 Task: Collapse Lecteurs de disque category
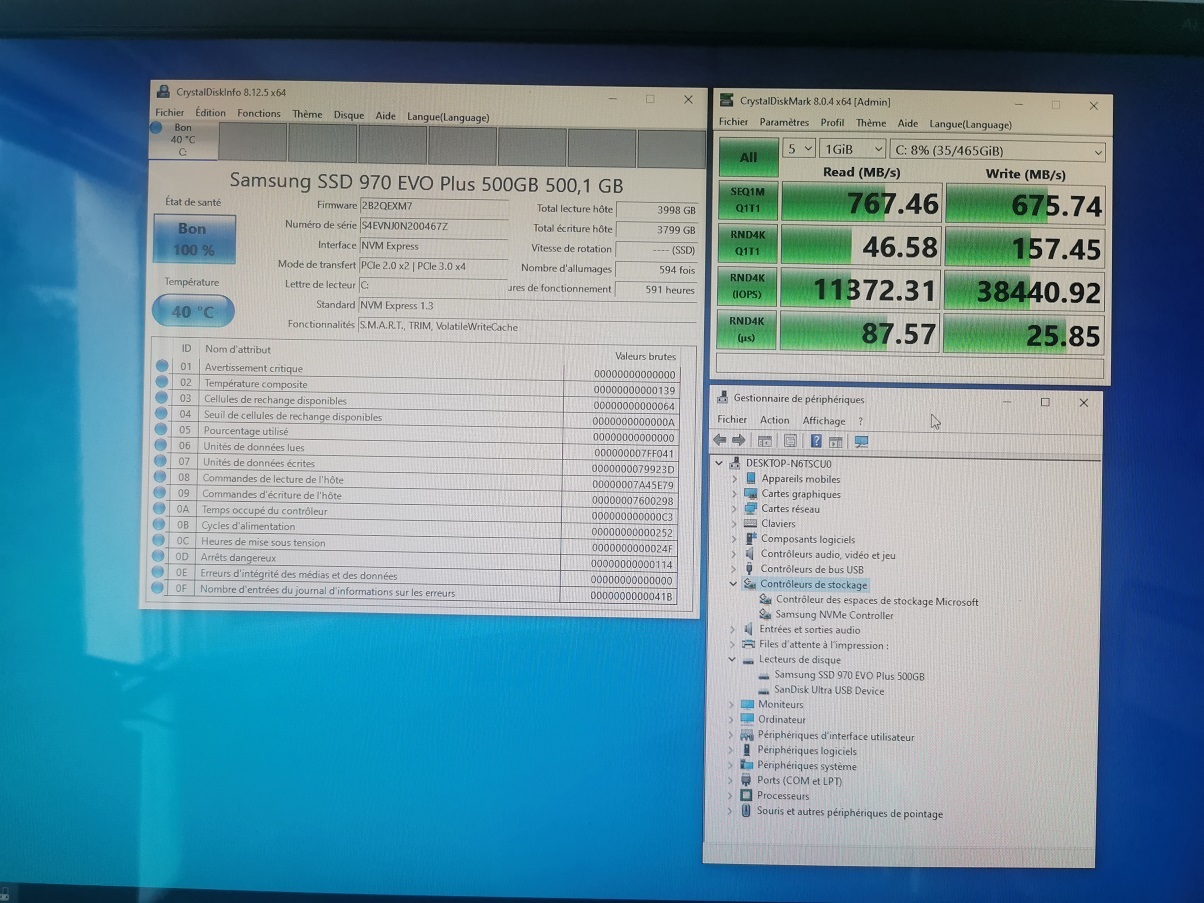(x=733, y=660)
